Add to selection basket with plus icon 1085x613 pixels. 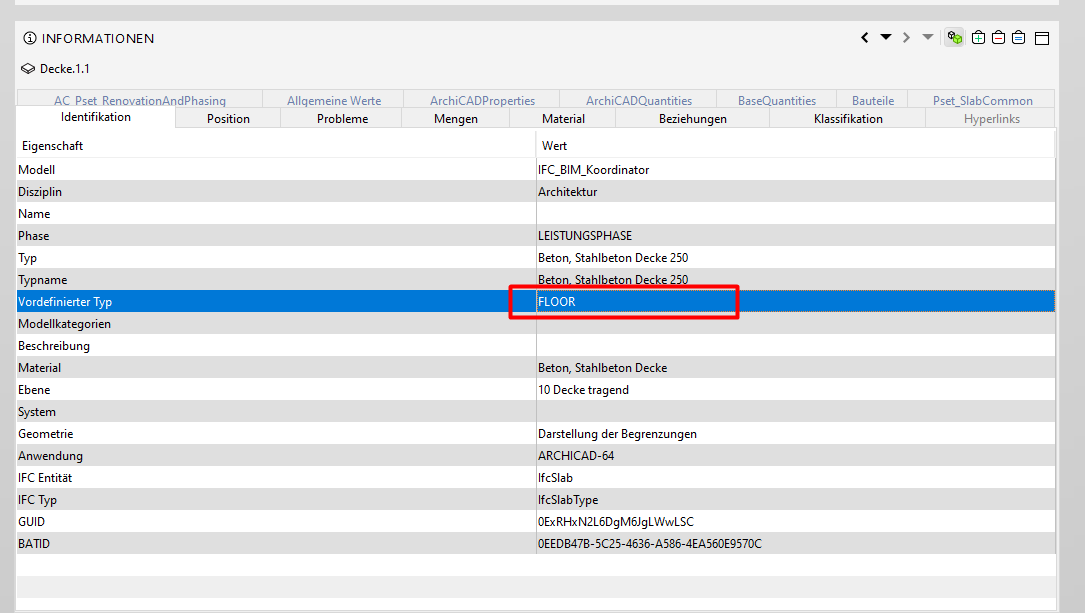(978, 37)
